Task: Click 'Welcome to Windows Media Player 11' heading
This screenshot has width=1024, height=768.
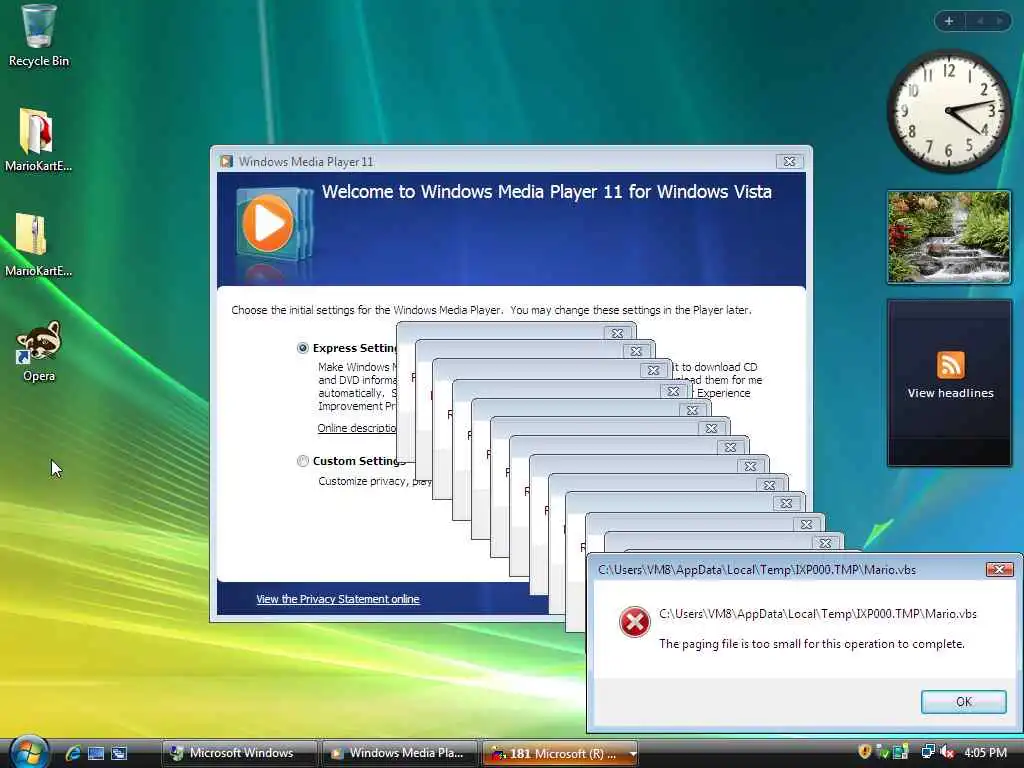Action: [547, 191]
